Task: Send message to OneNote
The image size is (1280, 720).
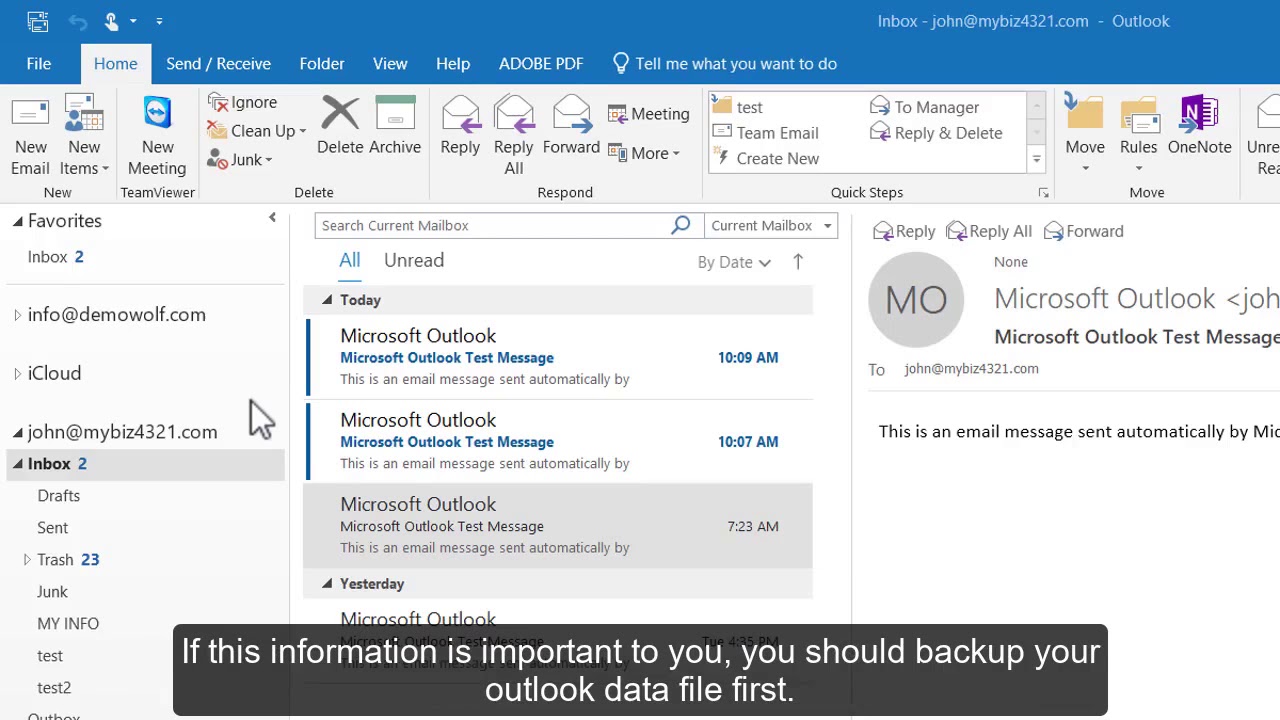Action: tap(1199, 125)
